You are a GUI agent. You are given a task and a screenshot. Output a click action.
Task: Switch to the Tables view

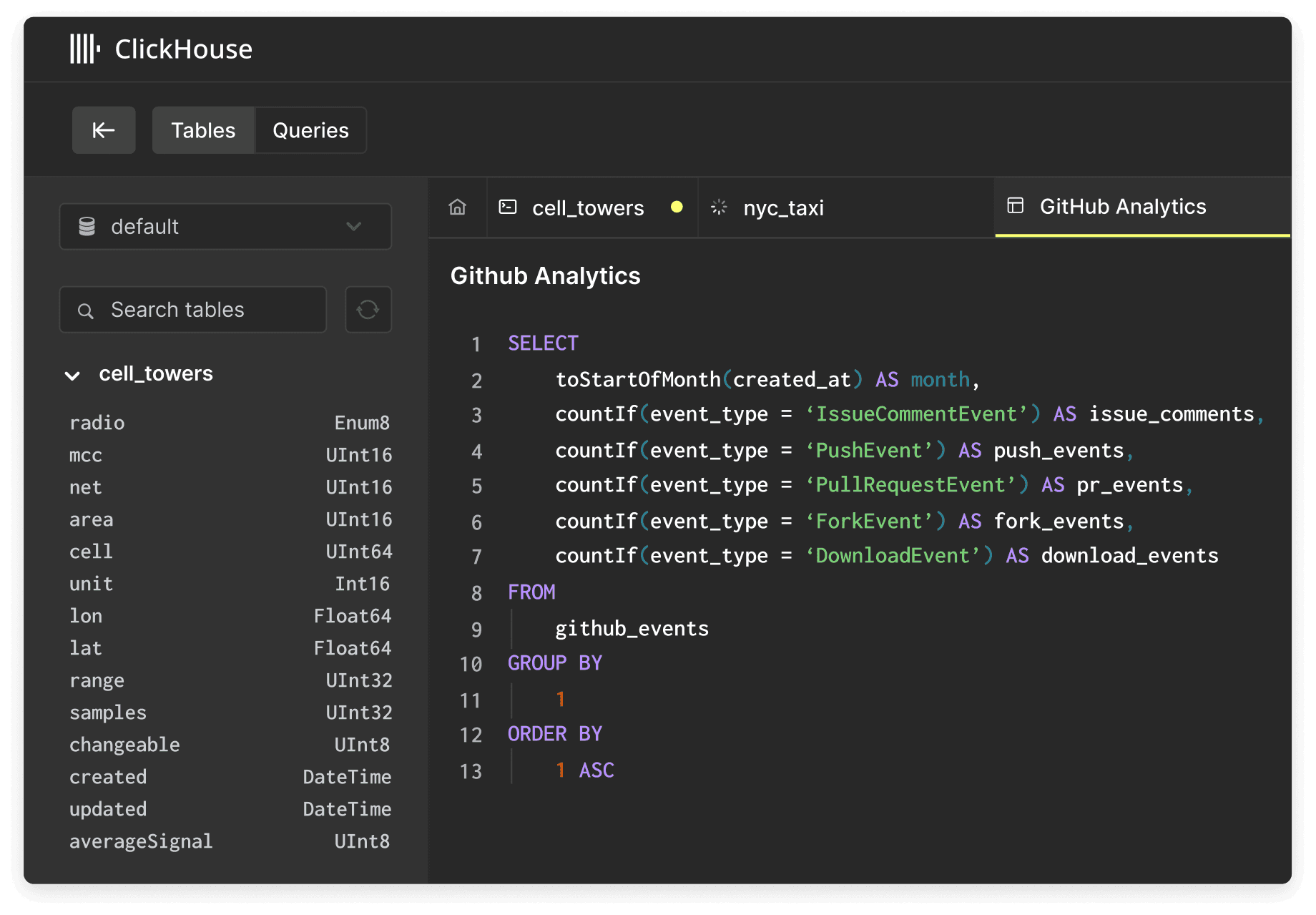(203, 129)
